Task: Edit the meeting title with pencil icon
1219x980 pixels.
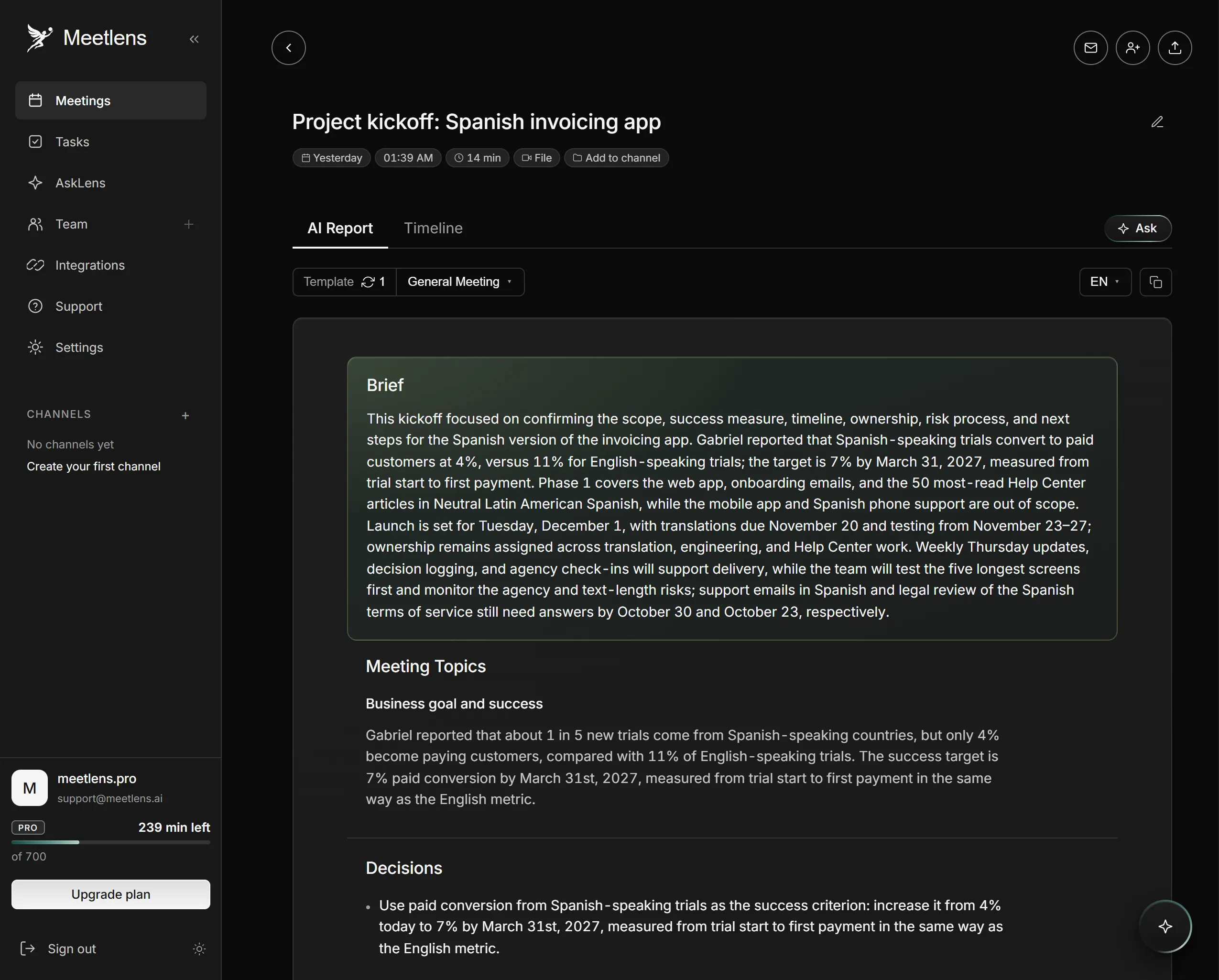Action: click(1157, 122)
